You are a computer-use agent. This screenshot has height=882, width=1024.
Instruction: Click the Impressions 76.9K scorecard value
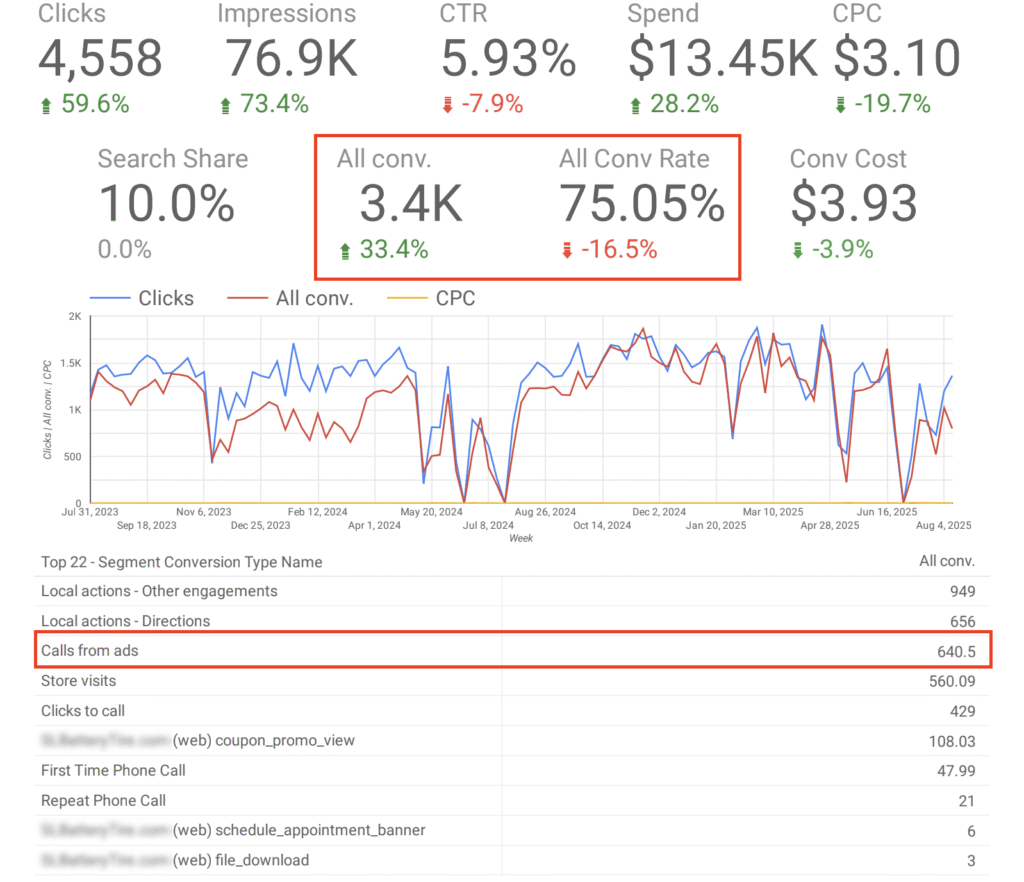click(x=291, y=58)
